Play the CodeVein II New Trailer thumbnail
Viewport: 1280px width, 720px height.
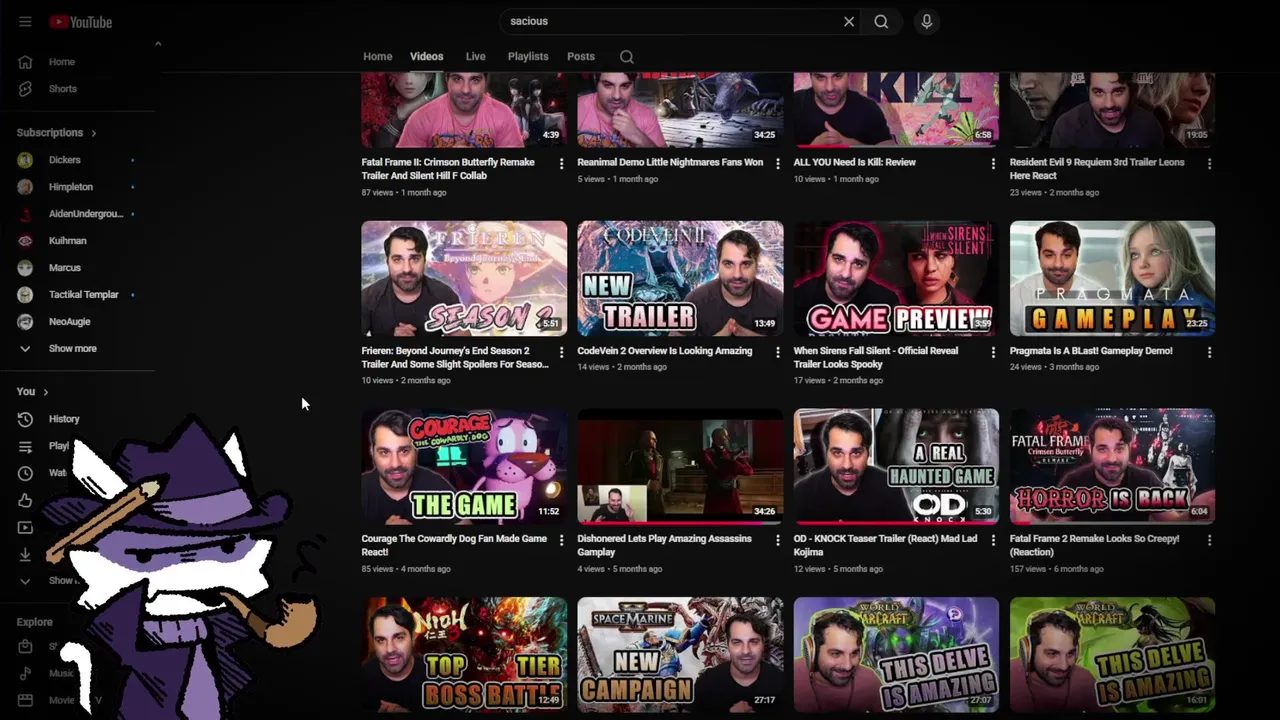click(x=680, y=279)
